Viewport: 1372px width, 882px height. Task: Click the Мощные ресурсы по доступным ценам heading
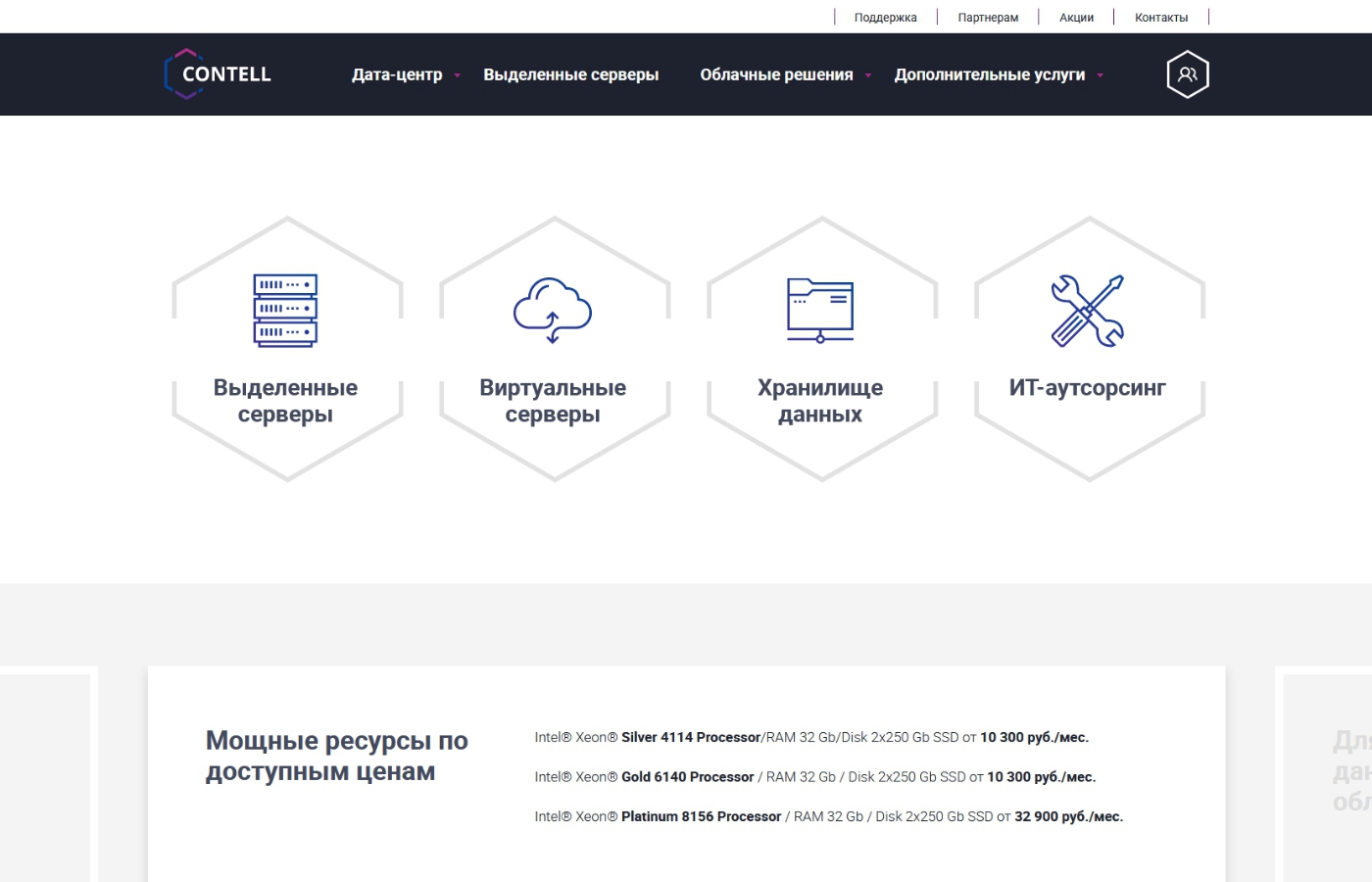[337, 756]
